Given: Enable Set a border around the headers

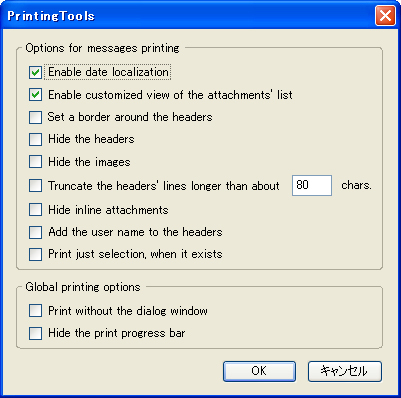Looking at the screenshot, I should tap(35, 117).
